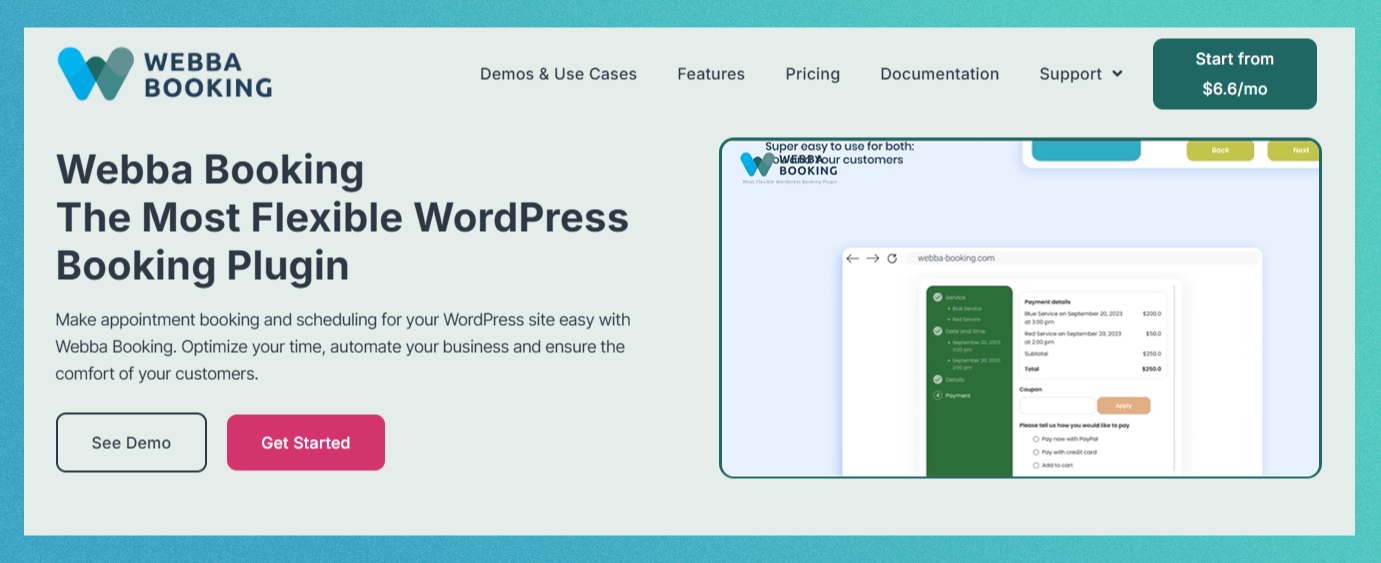Click the Apply coupon button in preview
The width and height of the screenshot is (1381, 563).
[1123, 406]
